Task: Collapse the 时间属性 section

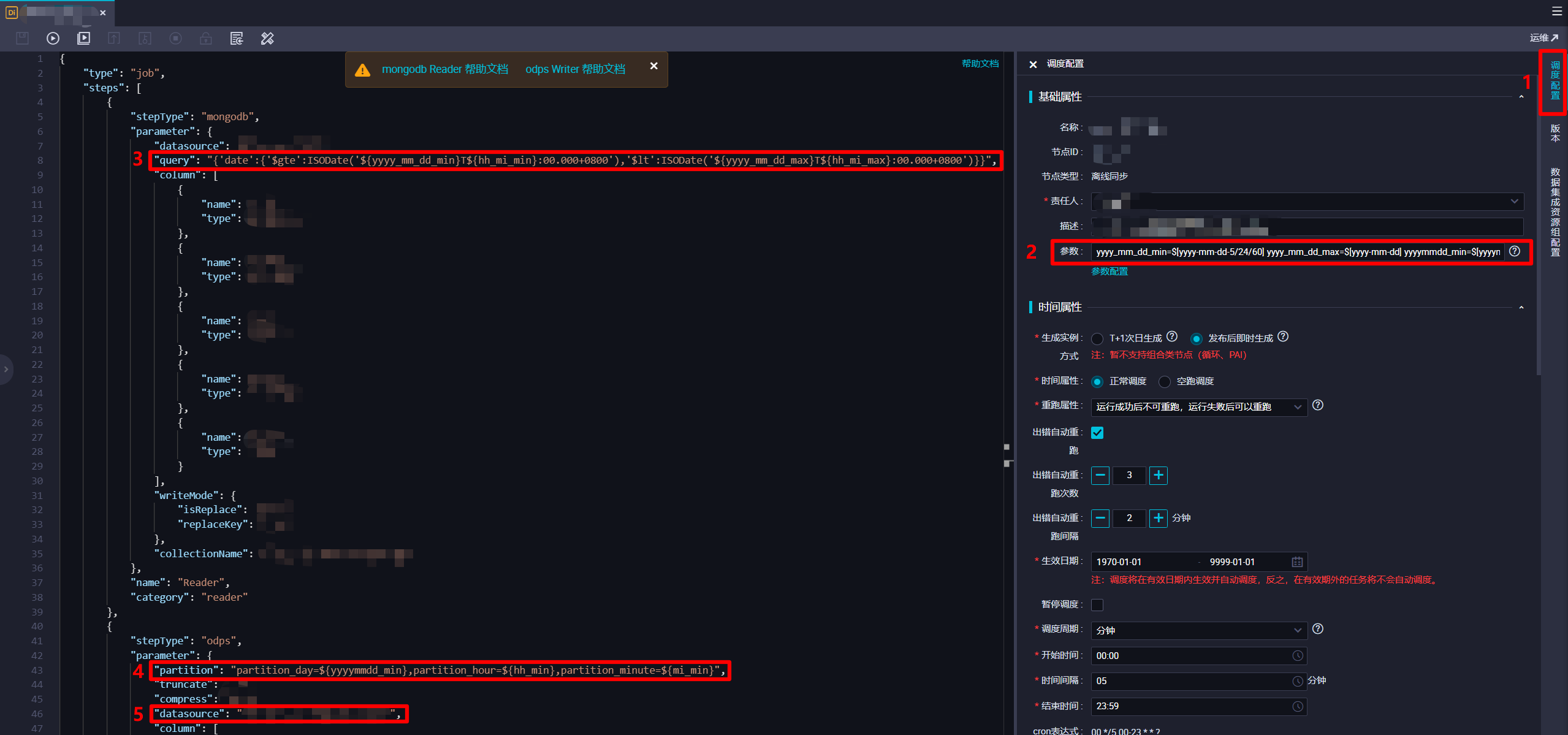Action: coord(1521,307)
